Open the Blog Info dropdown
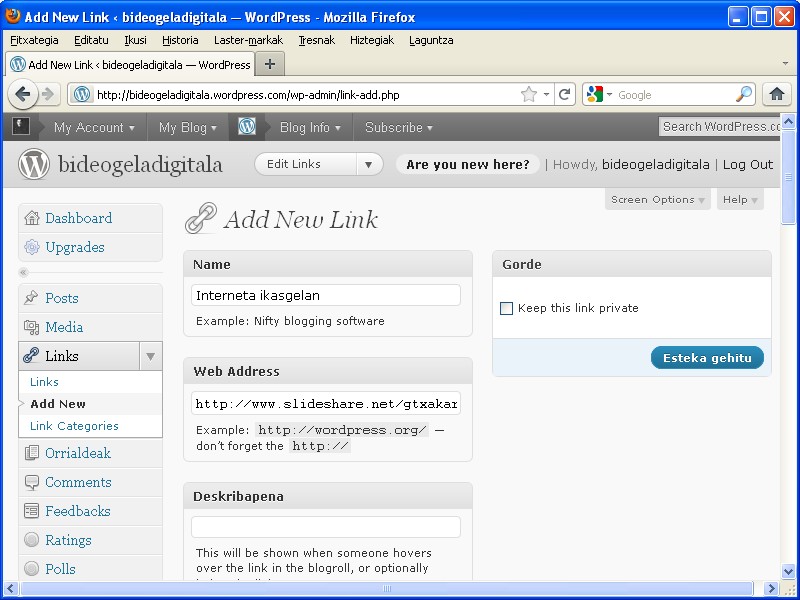This screenshot has height=600, width=800. (x=310, y=127)
